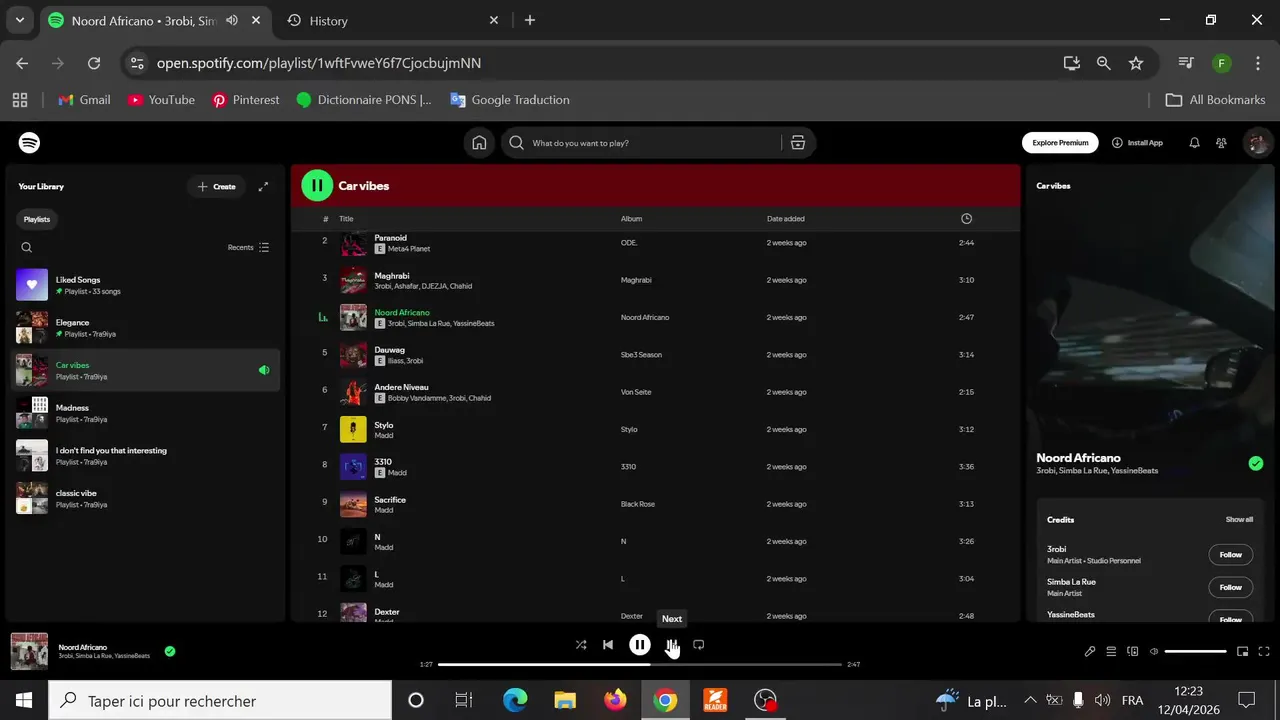This screenshot has height=720, width=1280.
Task: Open I don't find you that interesting playlist
Action: (x=147, y=456)
